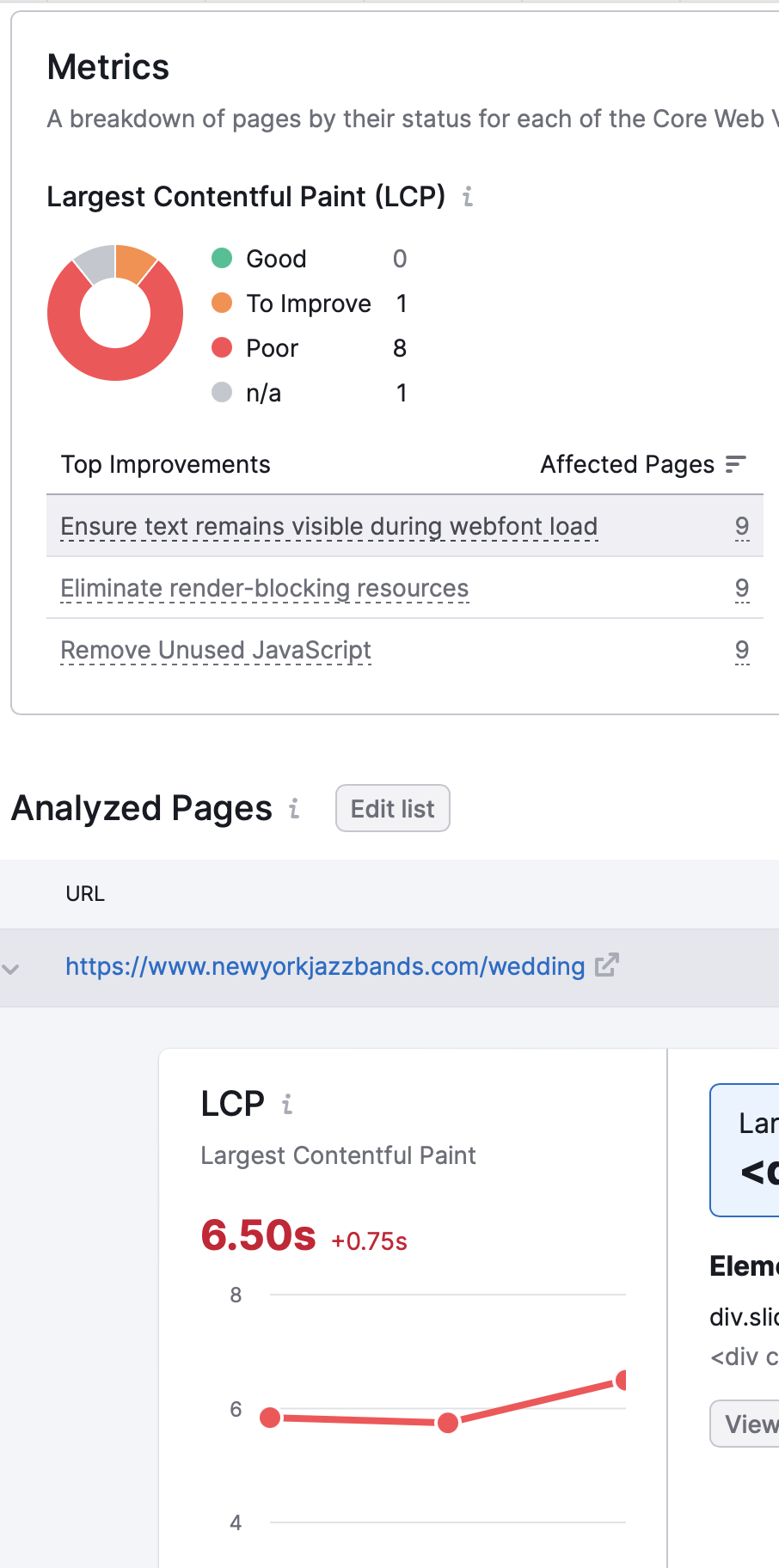Screen dimensions: 779x1568
Task: Toggle the n/a legend dot
Action: tap(222, 392)
